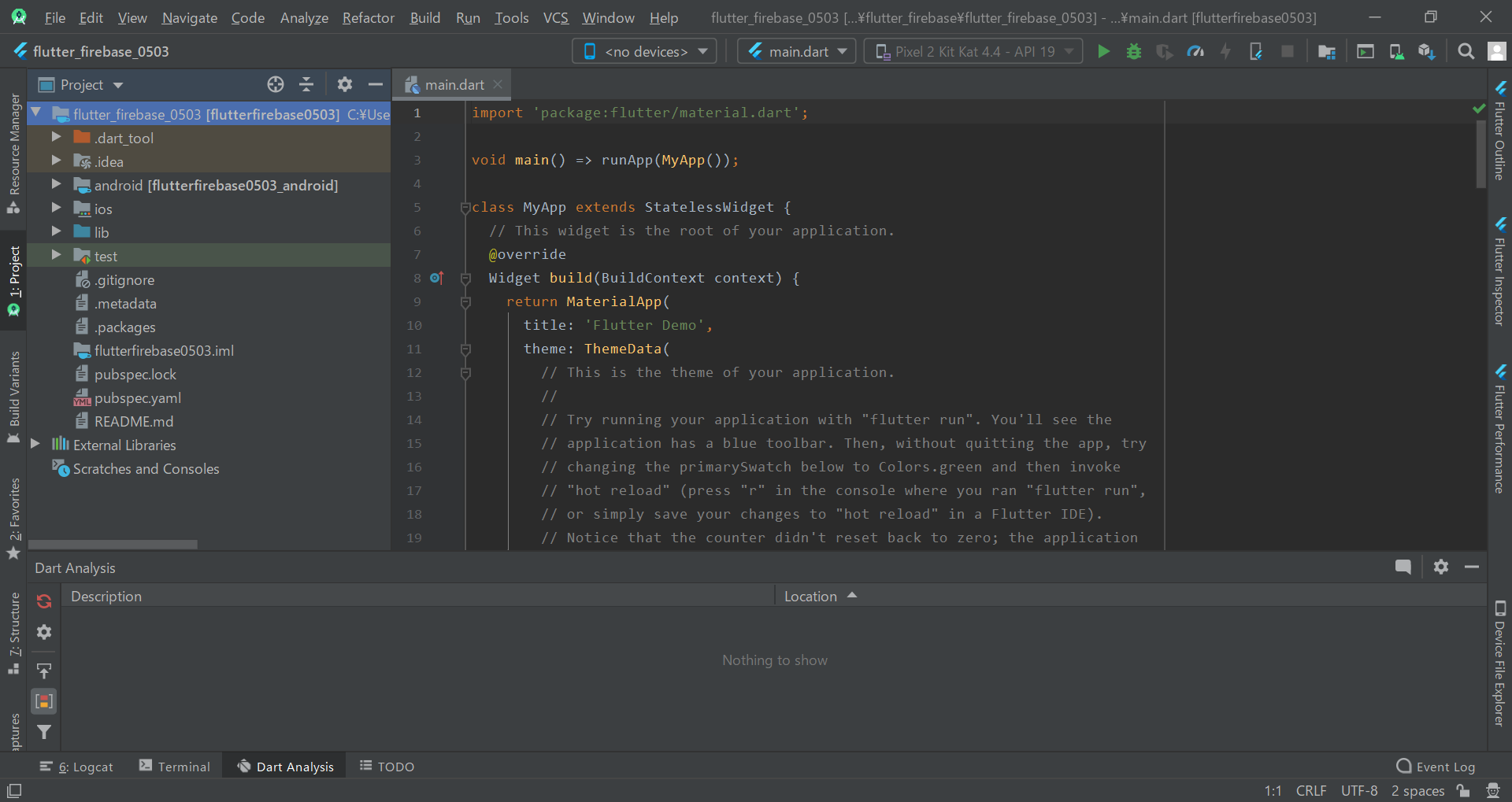Open the AVD Manager phone icon

1395,51
